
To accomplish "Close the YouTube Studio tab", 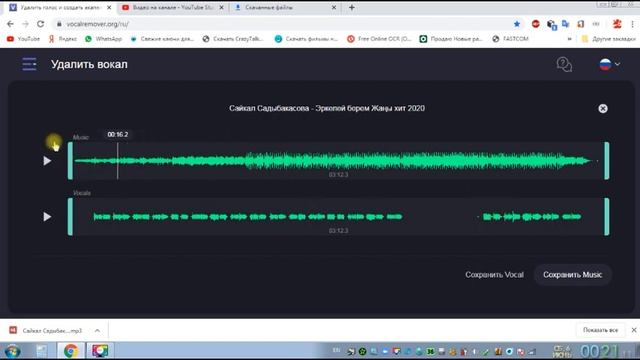I will (x=221, y=7).
